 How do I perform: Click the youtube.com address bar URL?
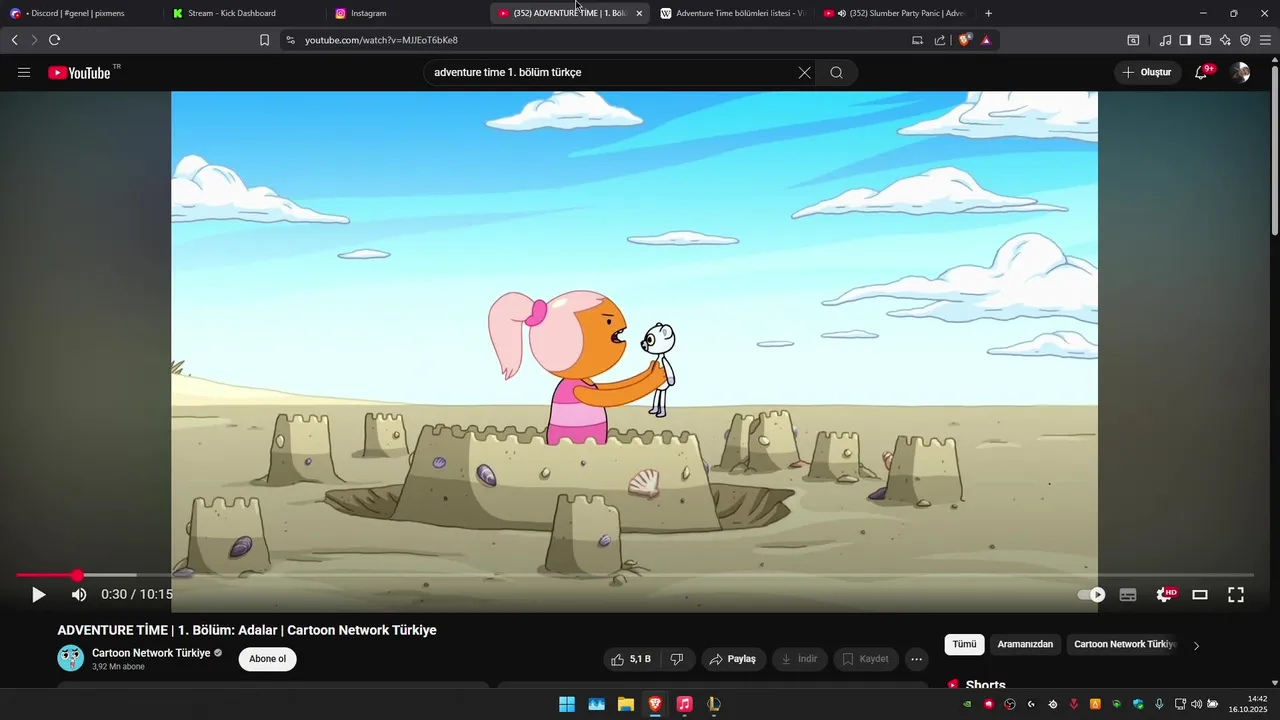coord(381,40)
